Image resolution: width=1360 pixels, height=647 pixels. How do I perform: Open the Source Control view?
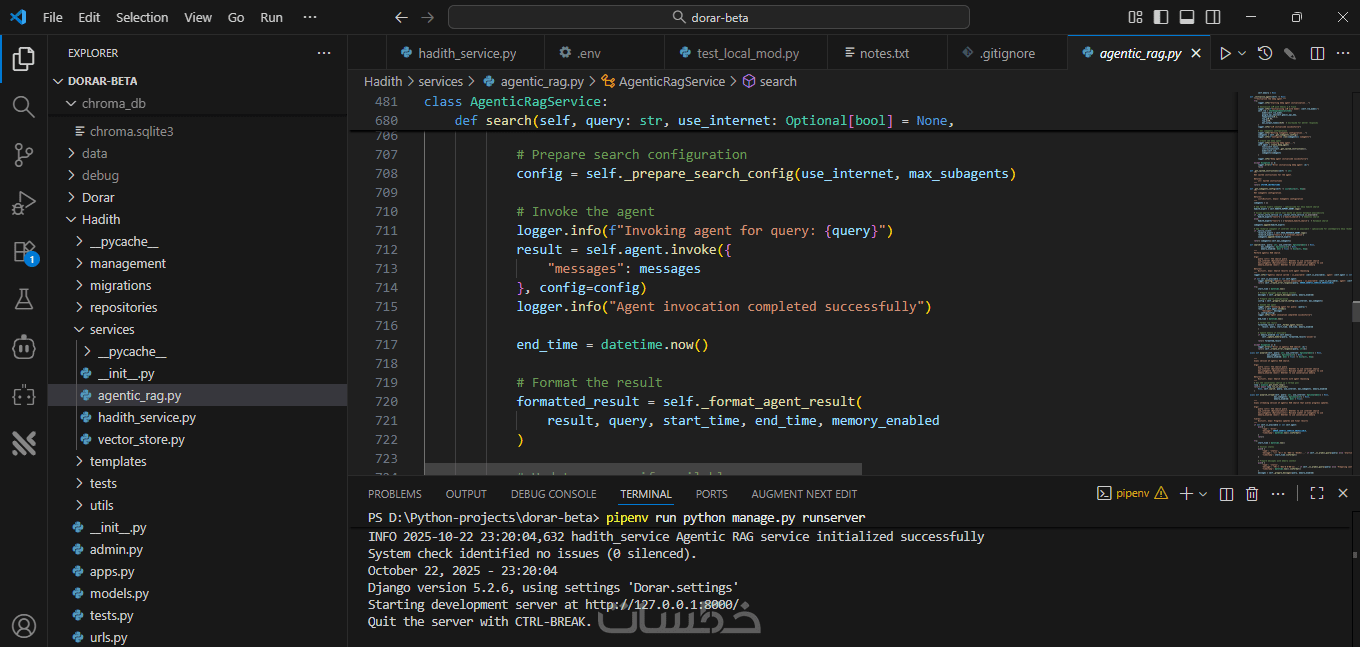(x=24, y=155)
